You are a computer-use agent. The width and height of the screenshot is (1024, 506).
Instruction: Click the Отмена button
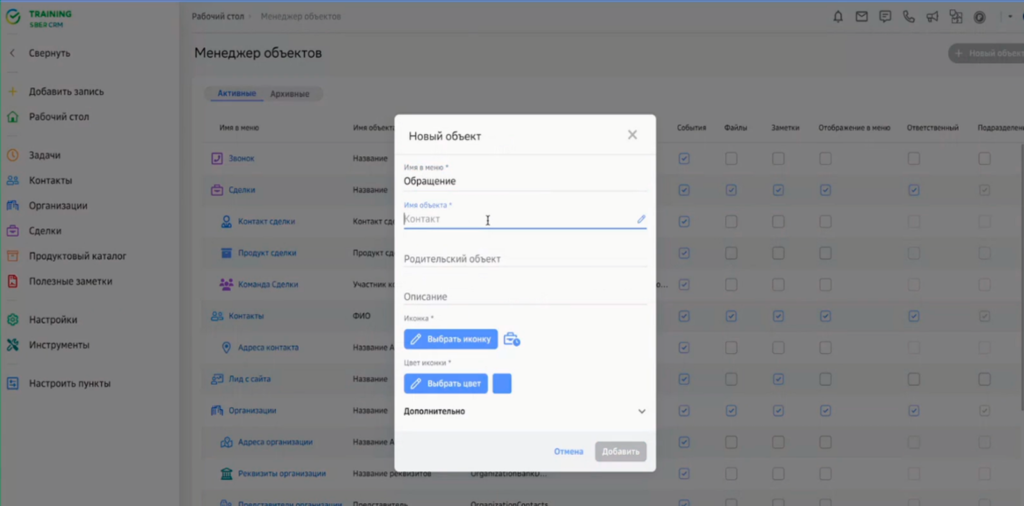tap(568, 452)
